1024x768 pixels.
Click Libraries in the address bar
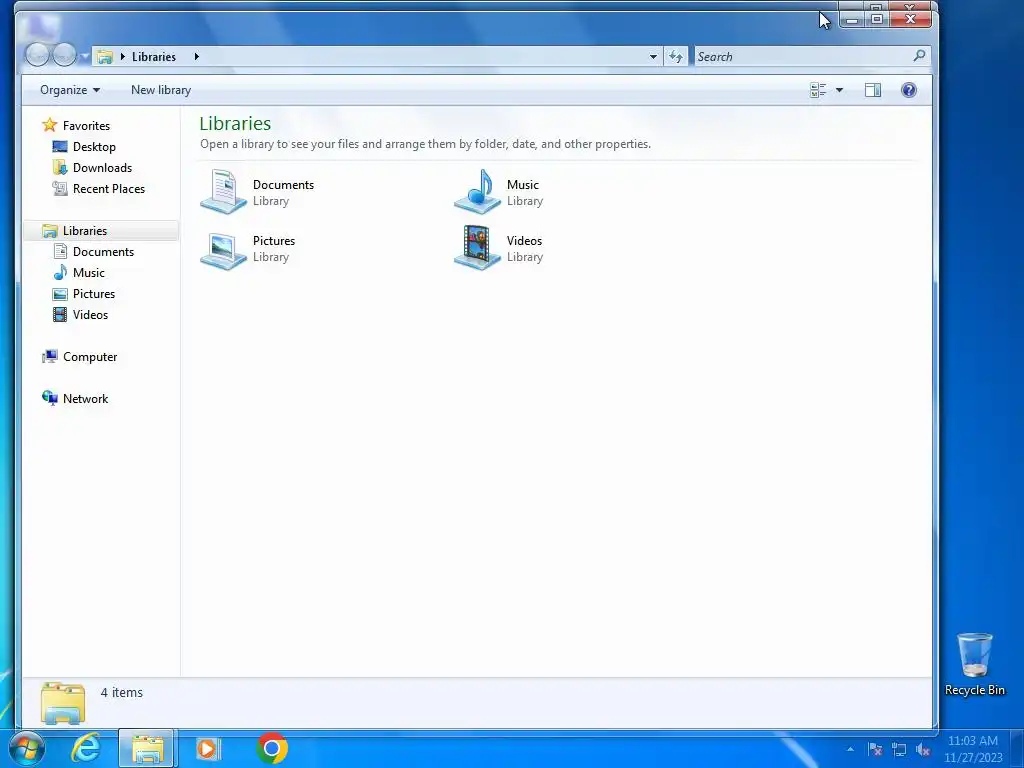pos(153,57)
